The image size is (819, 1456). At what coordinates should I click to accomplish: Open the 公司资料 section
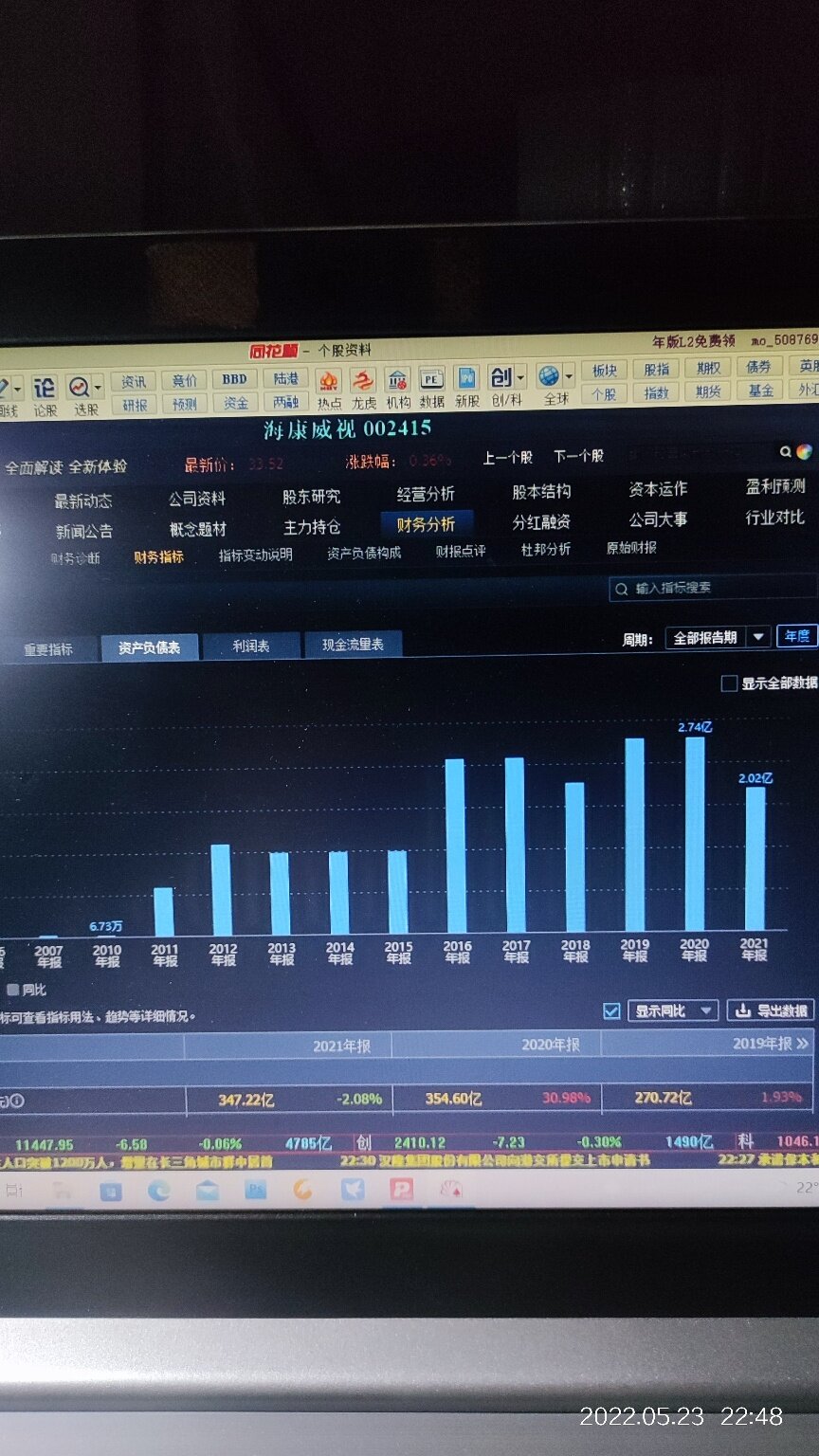(197, 499)
